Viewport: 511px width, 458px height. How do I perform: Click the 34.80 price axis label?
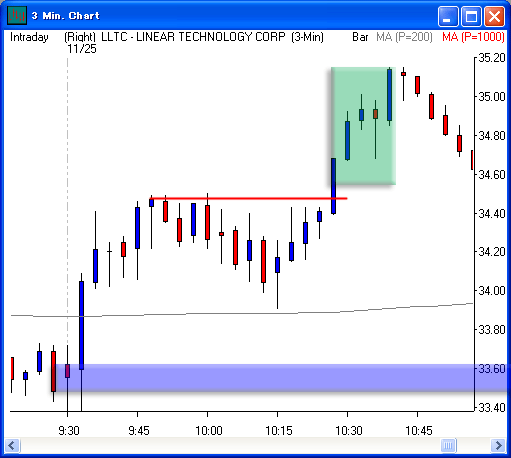pyautogui.click(x=492, y=136)
